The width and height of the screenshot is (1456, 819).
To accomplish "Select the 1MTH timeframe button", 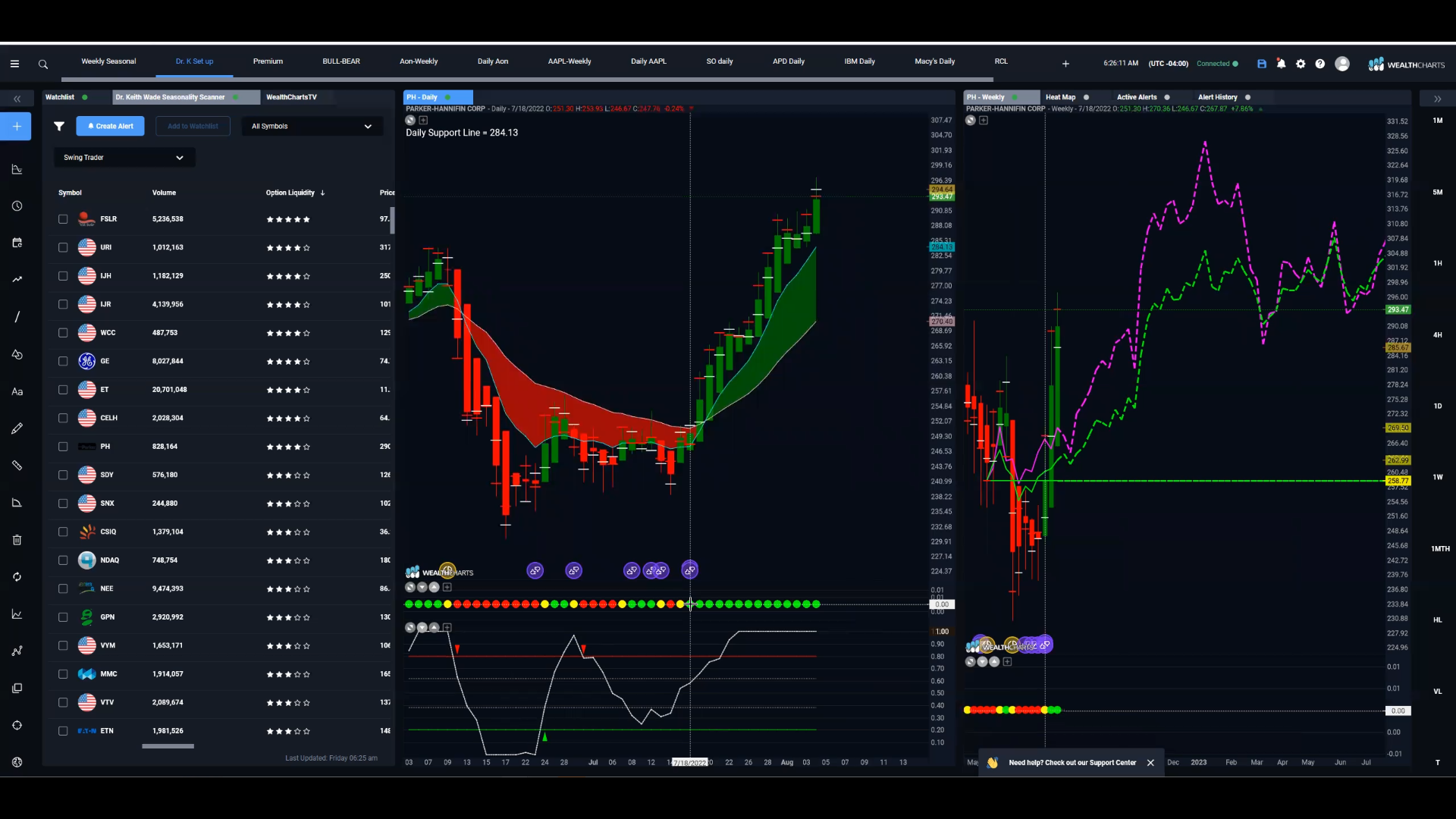I will point(1440,549).
